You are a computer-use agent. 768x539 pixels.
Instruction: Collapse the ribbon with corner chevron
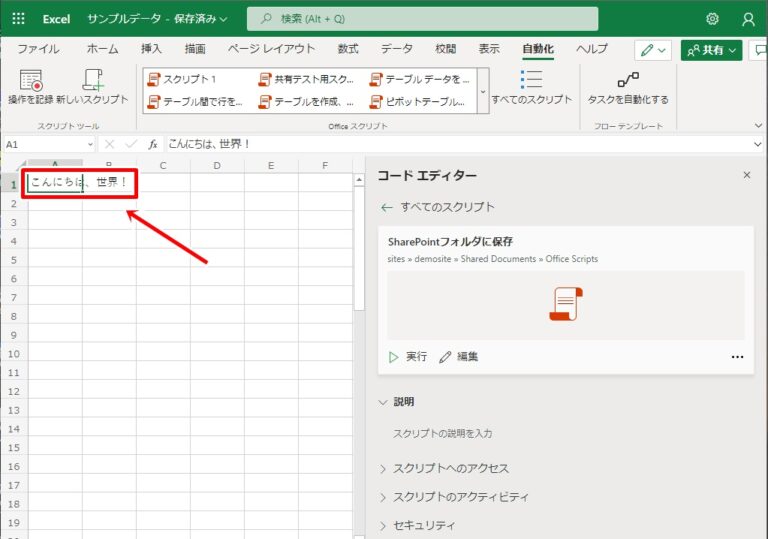tap(758, 126)
